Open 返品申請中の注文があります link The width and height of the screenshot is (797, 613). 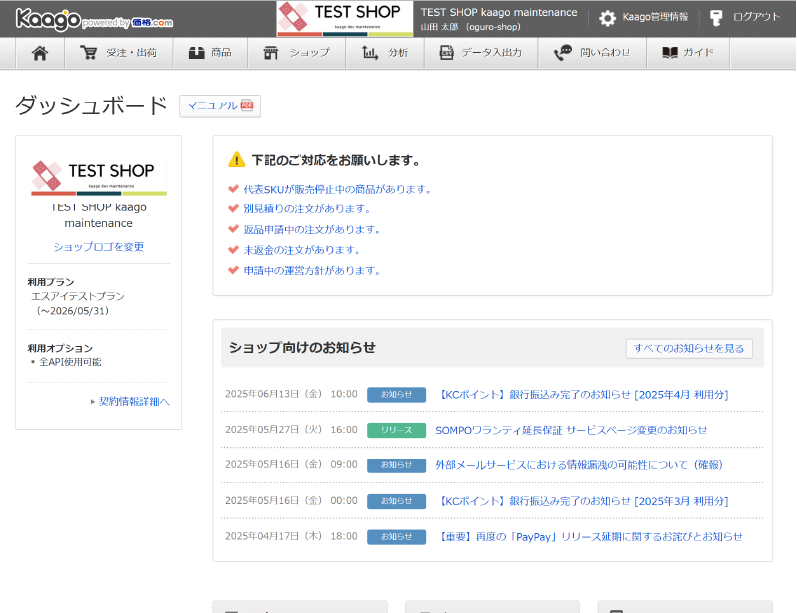click(312, 229)
